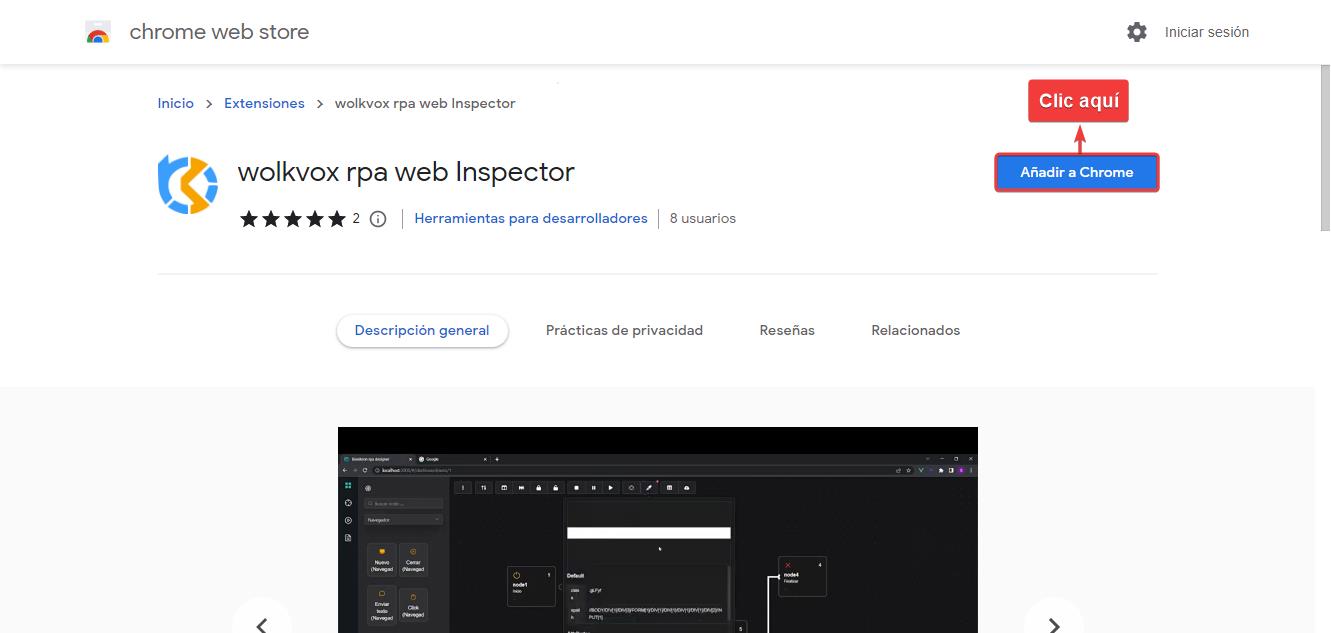Open Herramientas para desarrolladores category
1331x633 pixels.
pos(531,218)
